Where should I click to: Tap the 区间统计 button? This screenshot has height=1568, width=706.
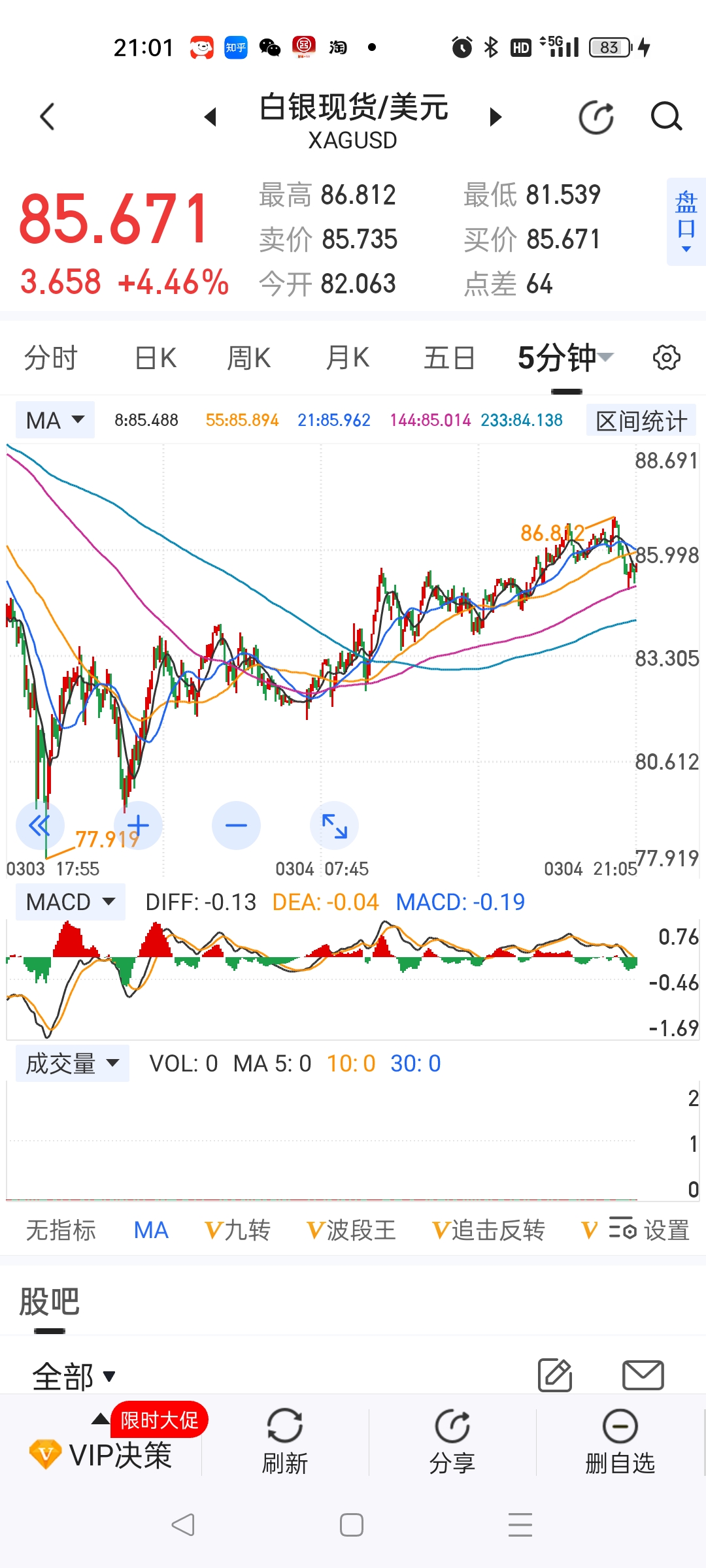641,421
